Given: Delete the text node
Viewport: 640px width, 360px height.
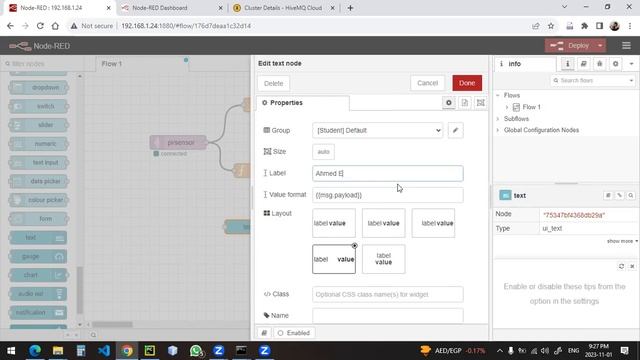Looking at the screenshot, I should coord(273,83).
